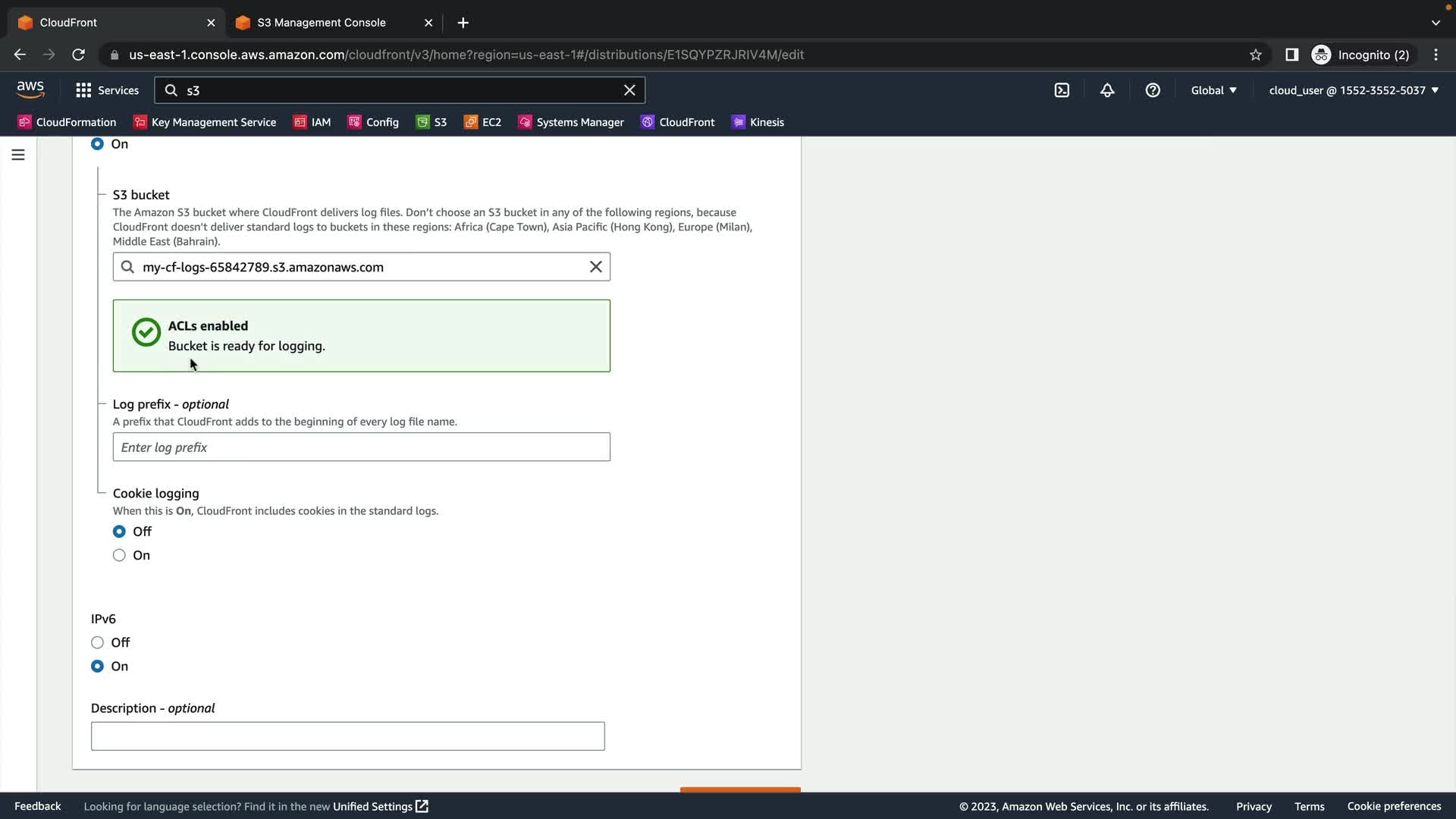Click the Log prefix input field
Viewport: 1456px width, 819px height.
pos(361,447)
